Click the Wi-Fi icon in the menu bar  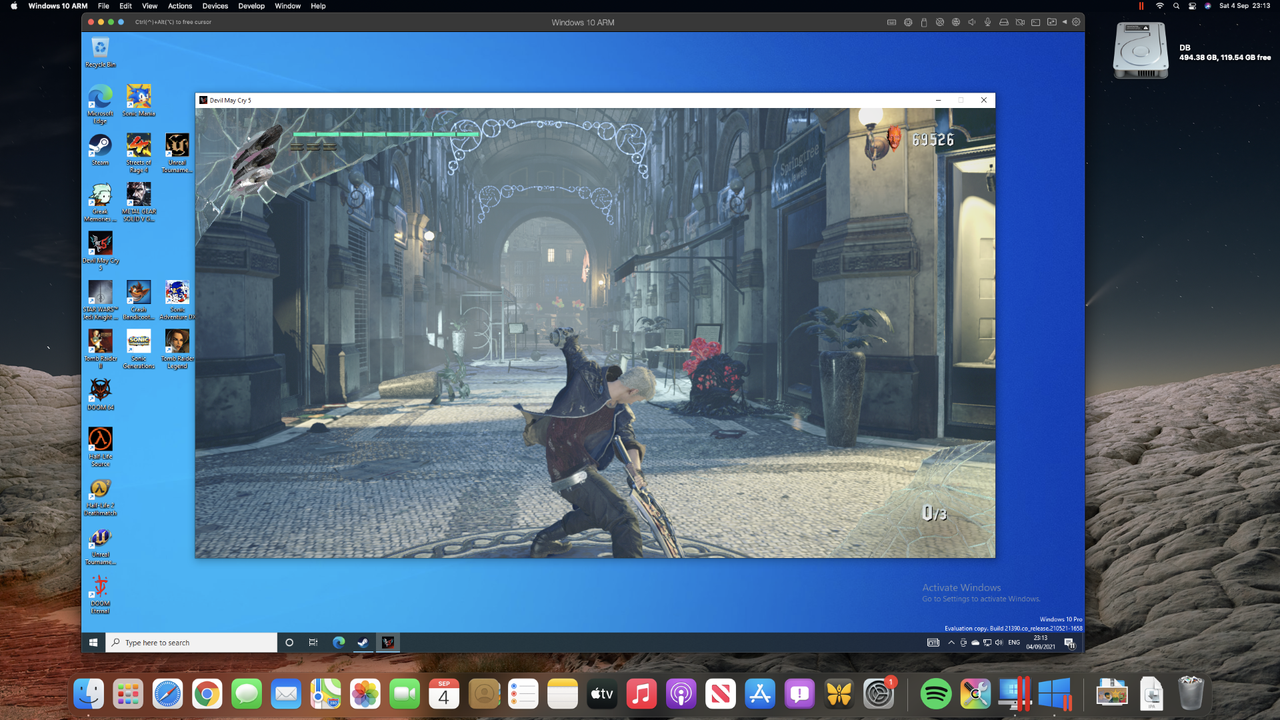click(1160, 6)
